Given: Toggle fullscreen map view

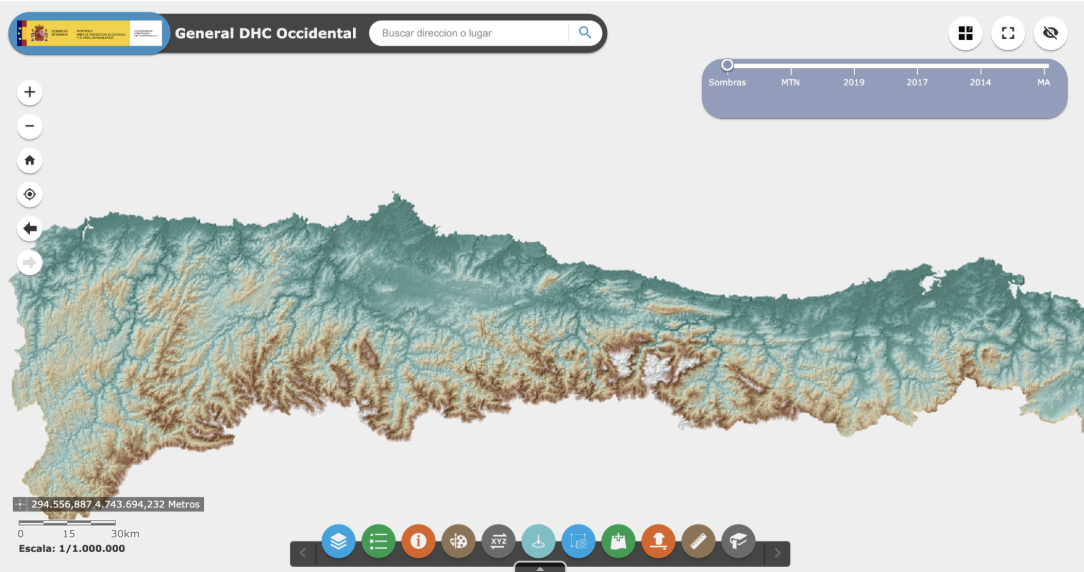Looking at the screenshot, I should (x=1008, y=33).
